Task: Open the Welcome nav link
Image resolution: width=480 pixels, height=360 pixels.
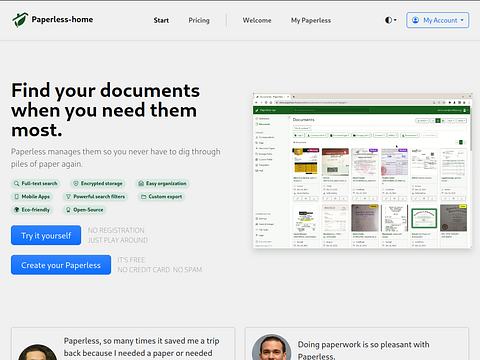Action: (257, 20)
